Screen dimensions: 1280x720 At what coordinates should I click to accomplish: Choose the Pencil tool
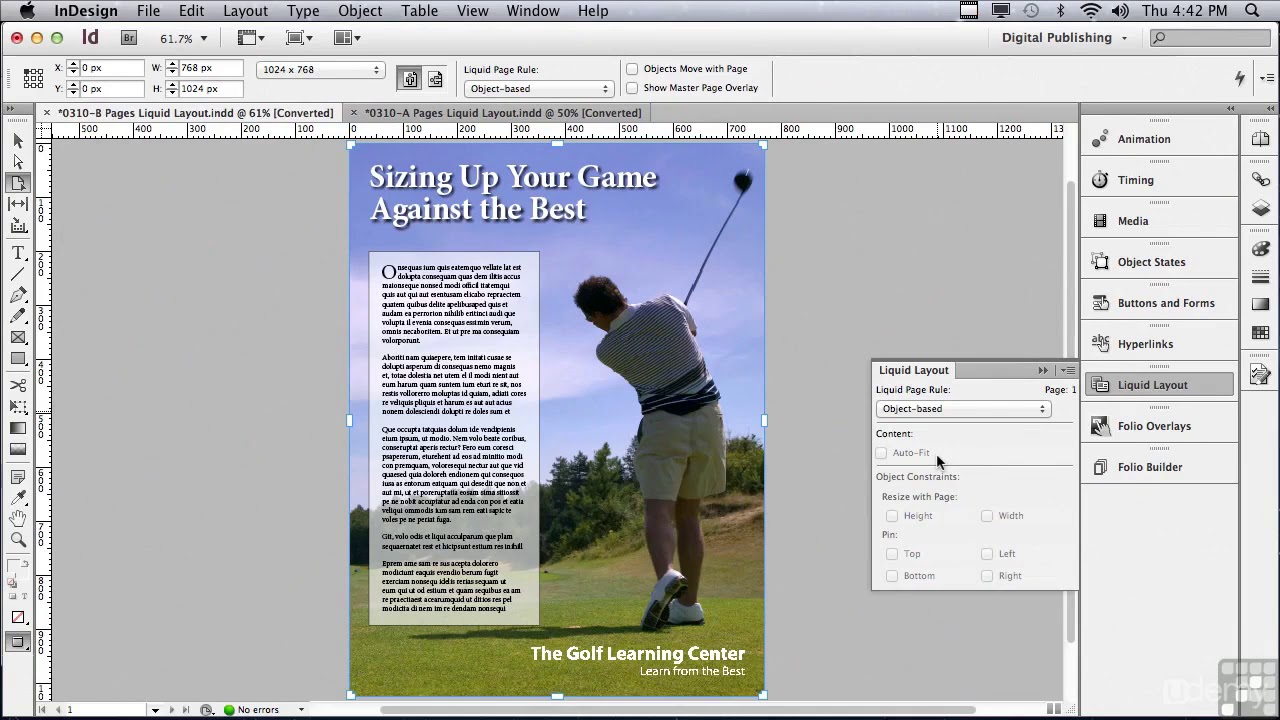[18, 316]
